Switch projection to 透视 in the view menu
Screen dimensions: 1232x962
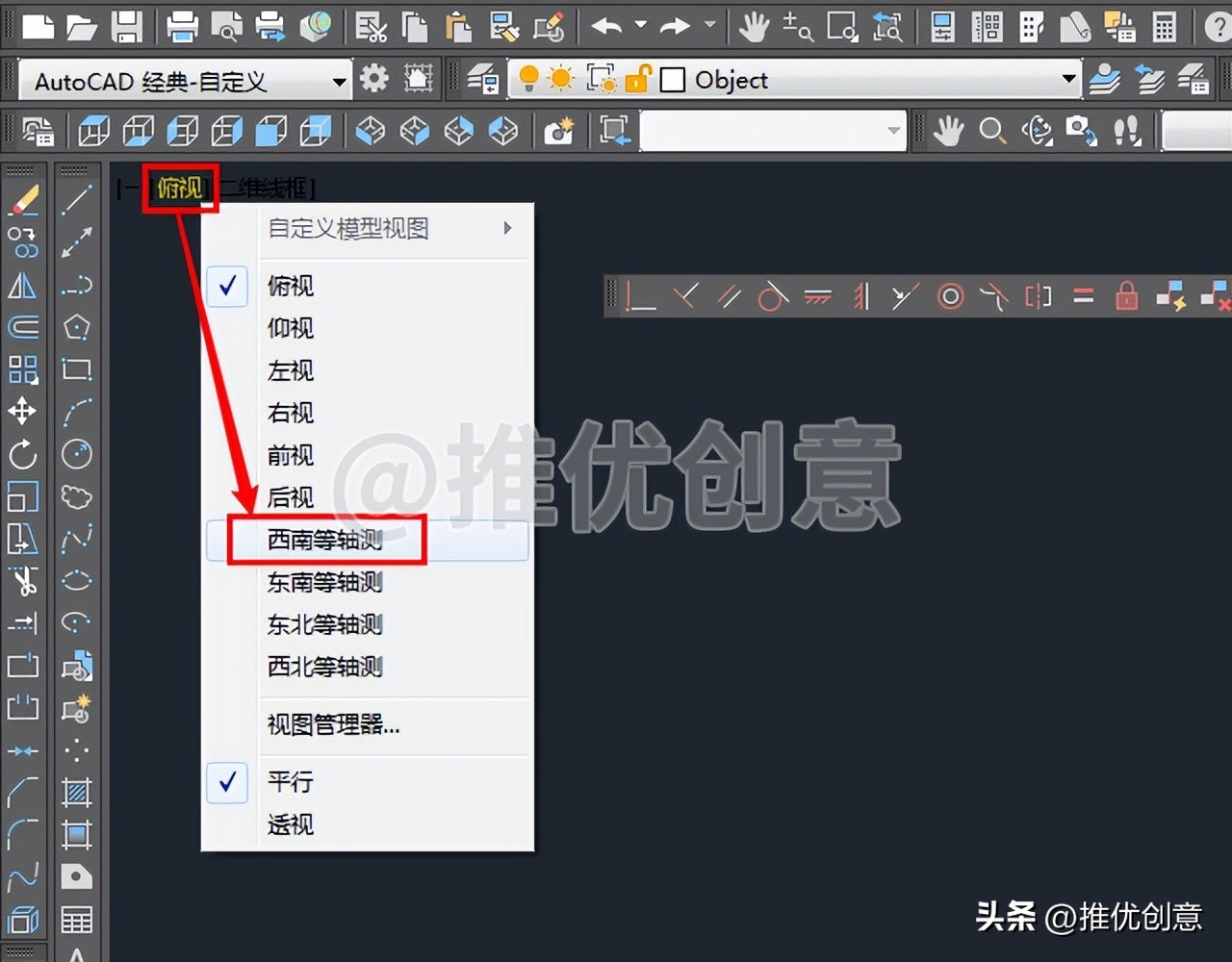click(290, 825)
